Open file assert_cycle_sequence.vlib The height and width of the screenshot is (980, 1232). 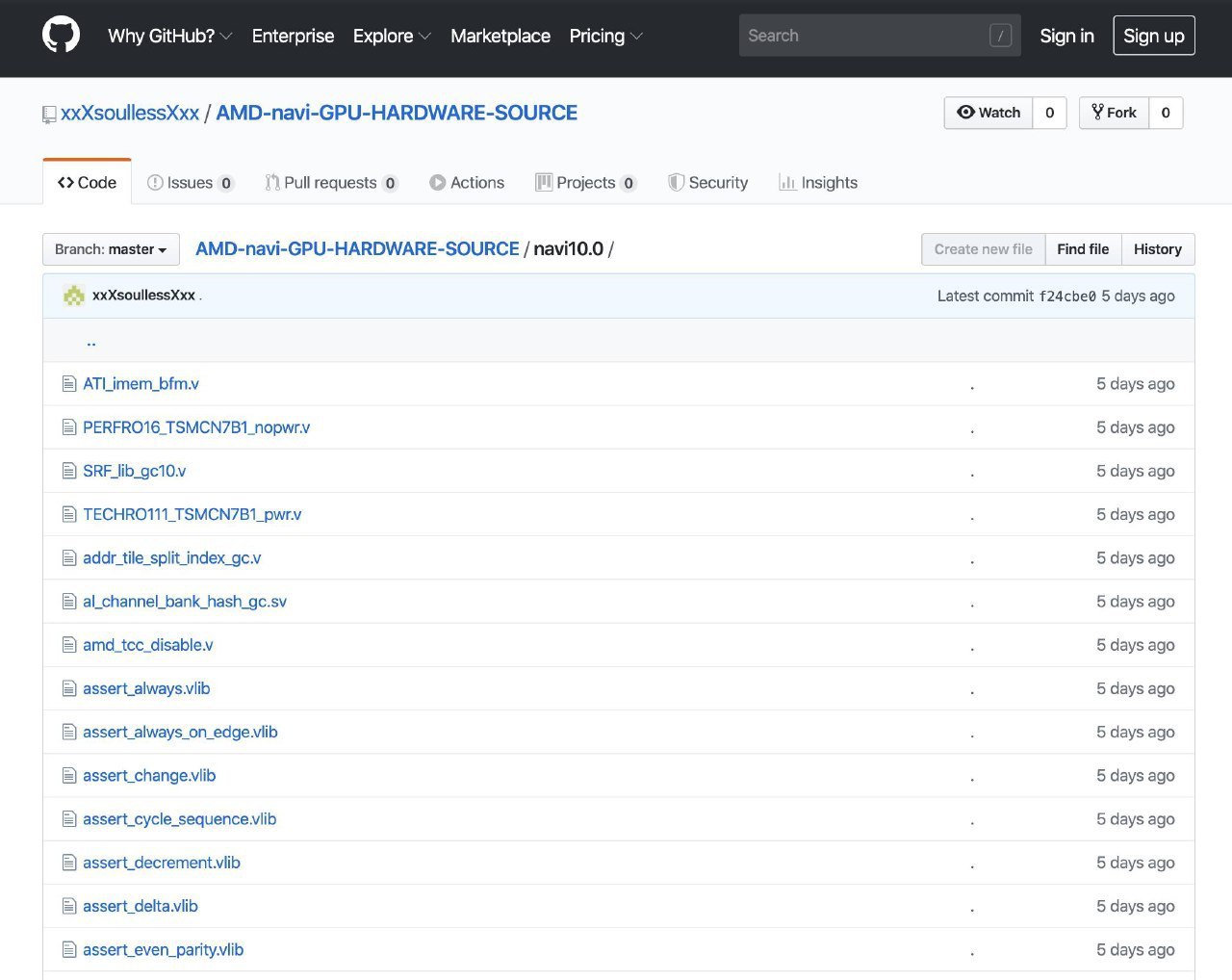pos(179,819)
